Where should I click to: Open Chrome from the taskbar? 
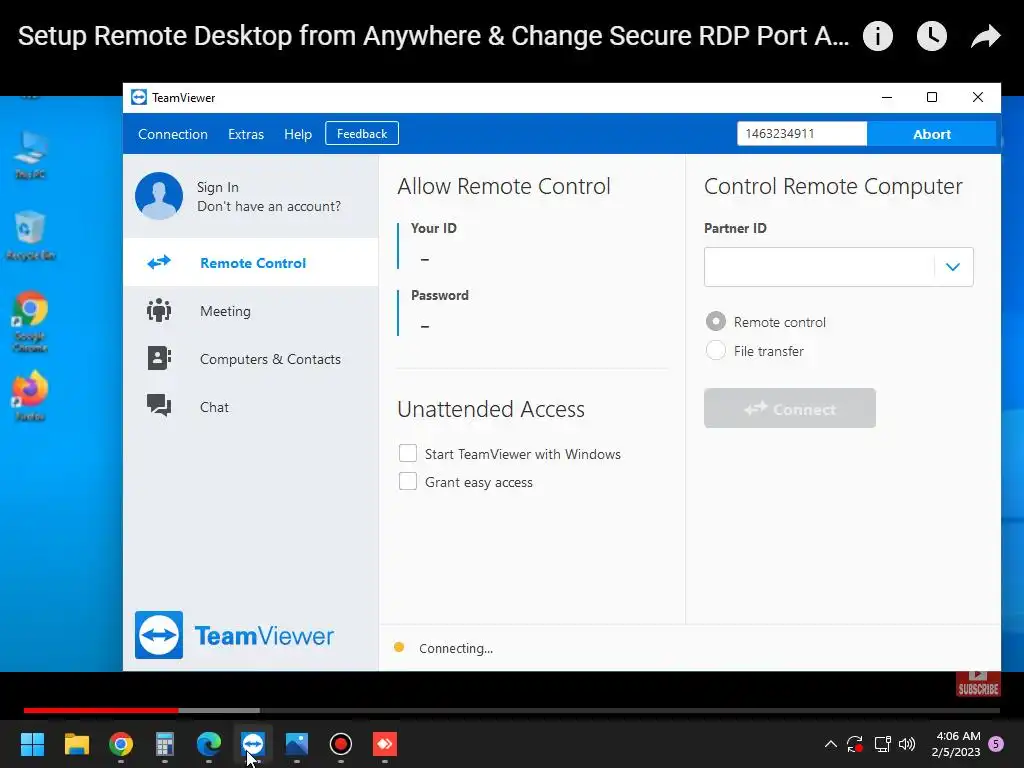click(x=121, y=744)
